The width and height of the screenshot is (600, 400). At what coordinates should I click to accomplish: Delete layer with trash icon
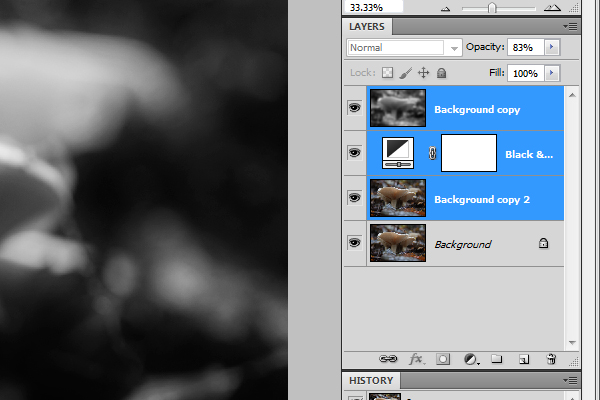[x=551, y=359]
